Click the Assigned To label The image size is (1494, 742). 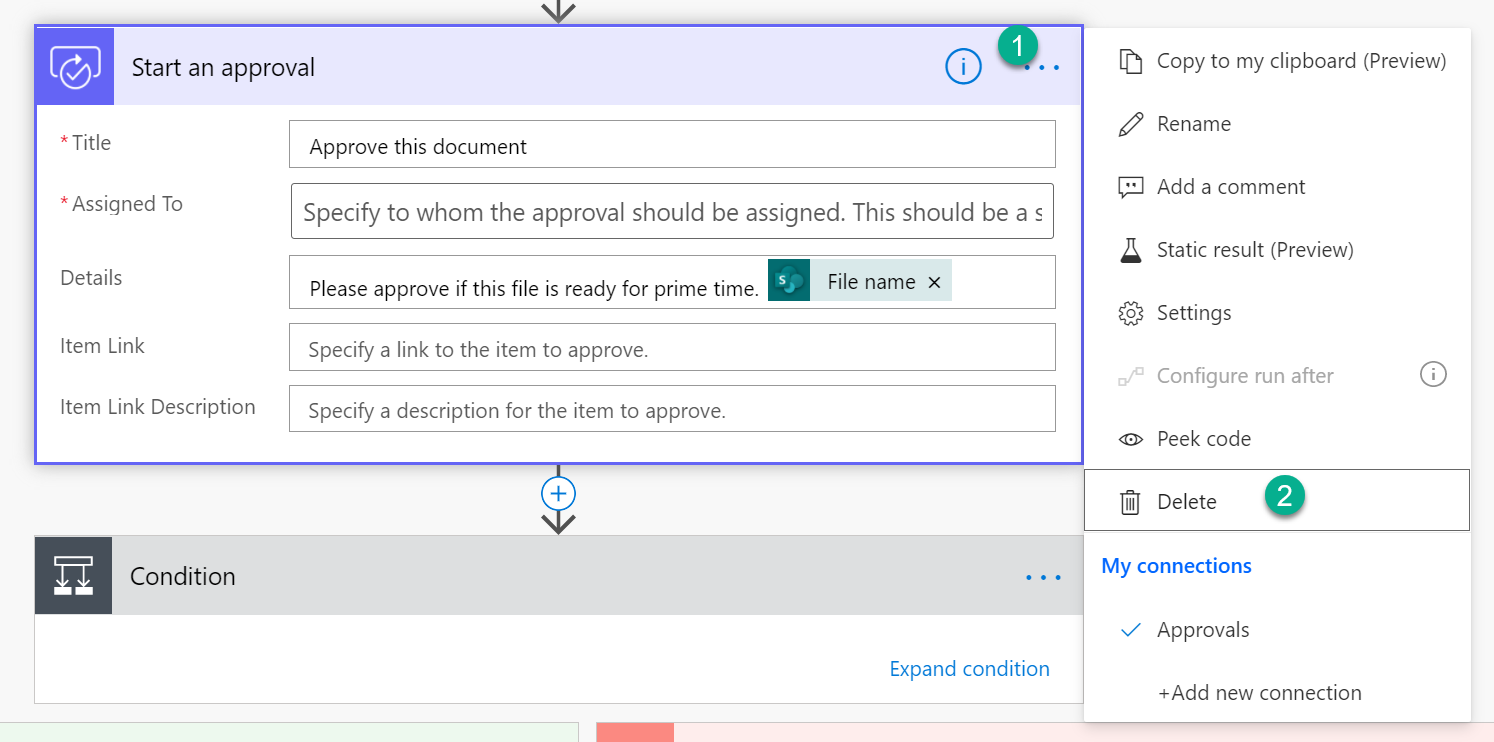(x=127, y=204)
